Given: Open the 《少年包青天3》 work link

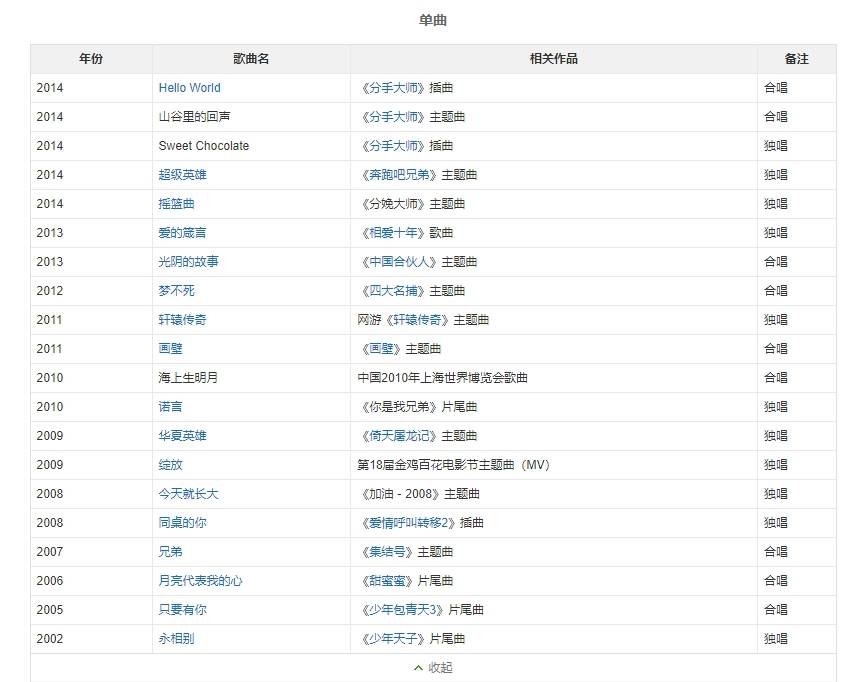Looking at the screenshot, I should tap(403, 610).
